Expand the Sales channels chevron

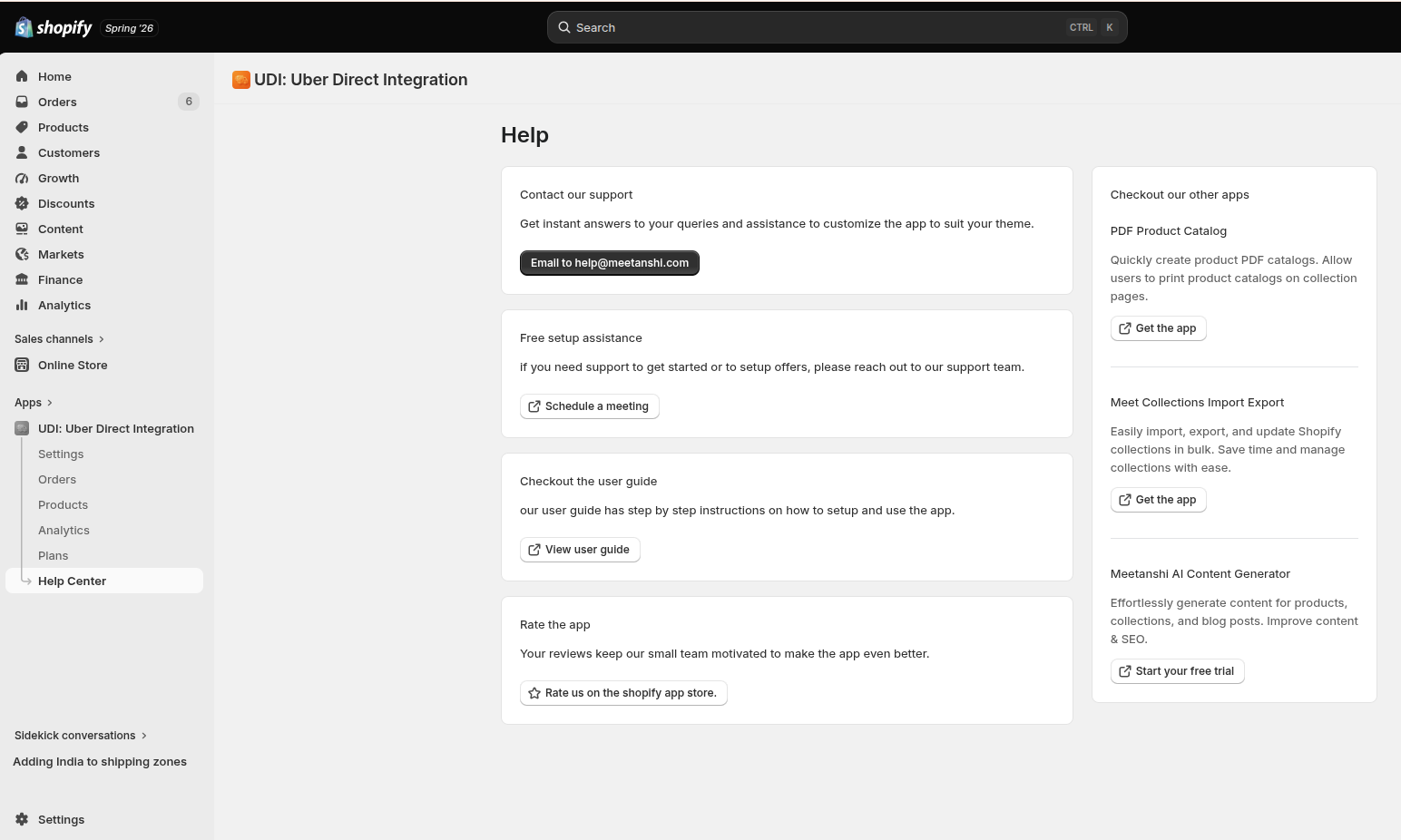(x=102, y=338)
